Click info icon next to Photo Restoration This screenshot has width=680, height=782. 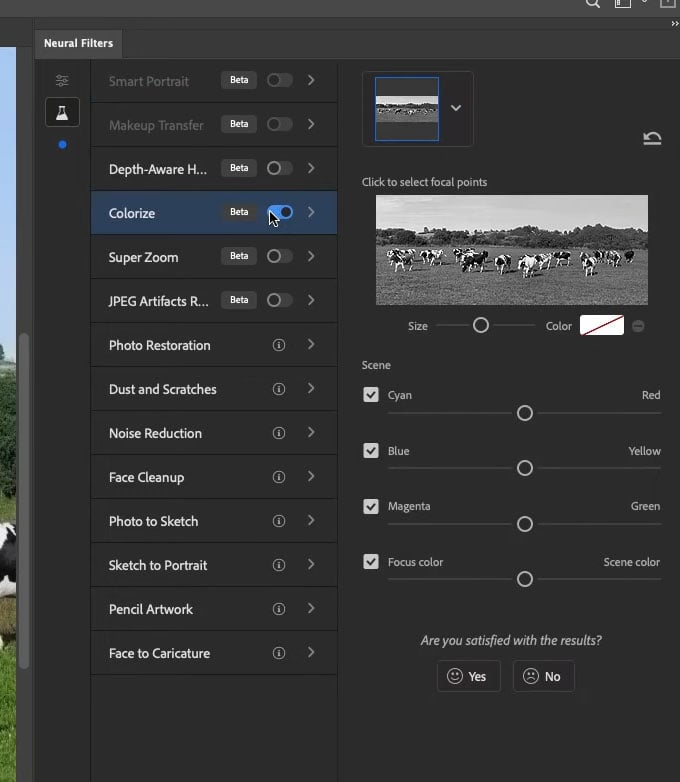coord(279,345)
